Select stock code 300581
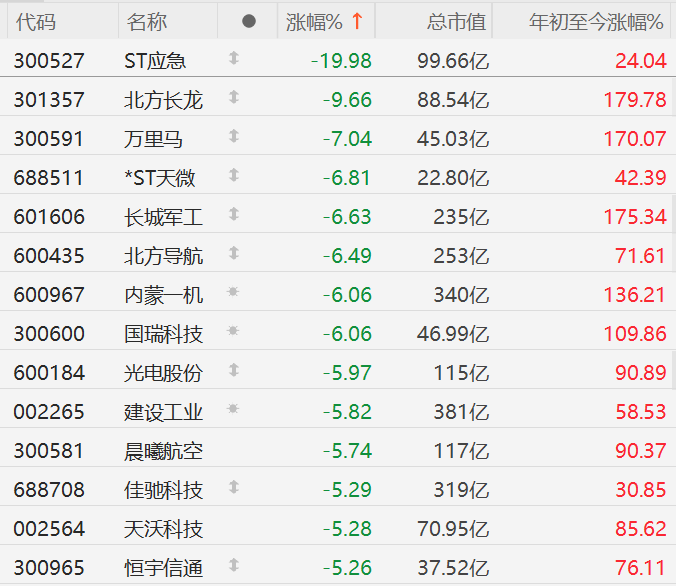This screenshot has width=676, height=586. pyautogui.click(x=49, y=451)
